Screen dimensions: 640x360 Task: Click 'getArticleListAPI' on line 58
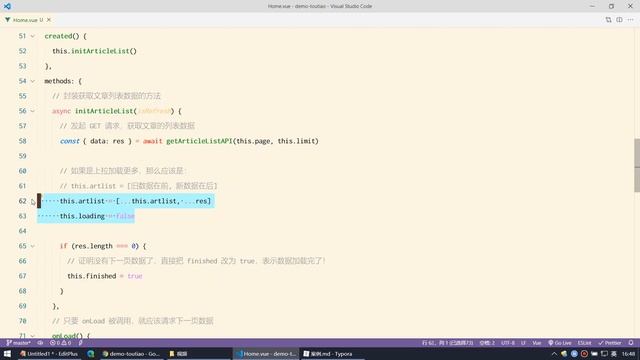(x=199, y=141)
